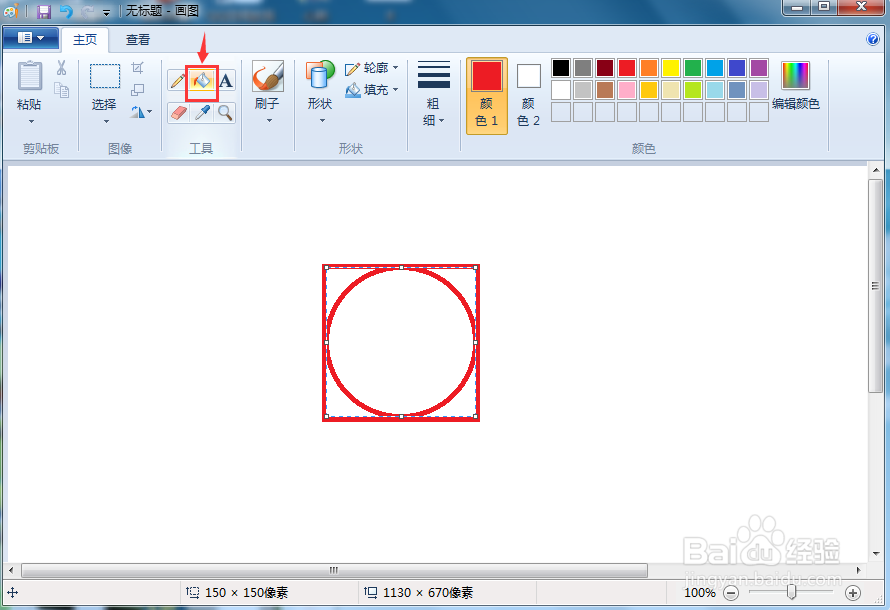Click the zoom slider thumb
Image resolution: width=890 pixels, height=610 pixels.
click(x=791, y=592)
